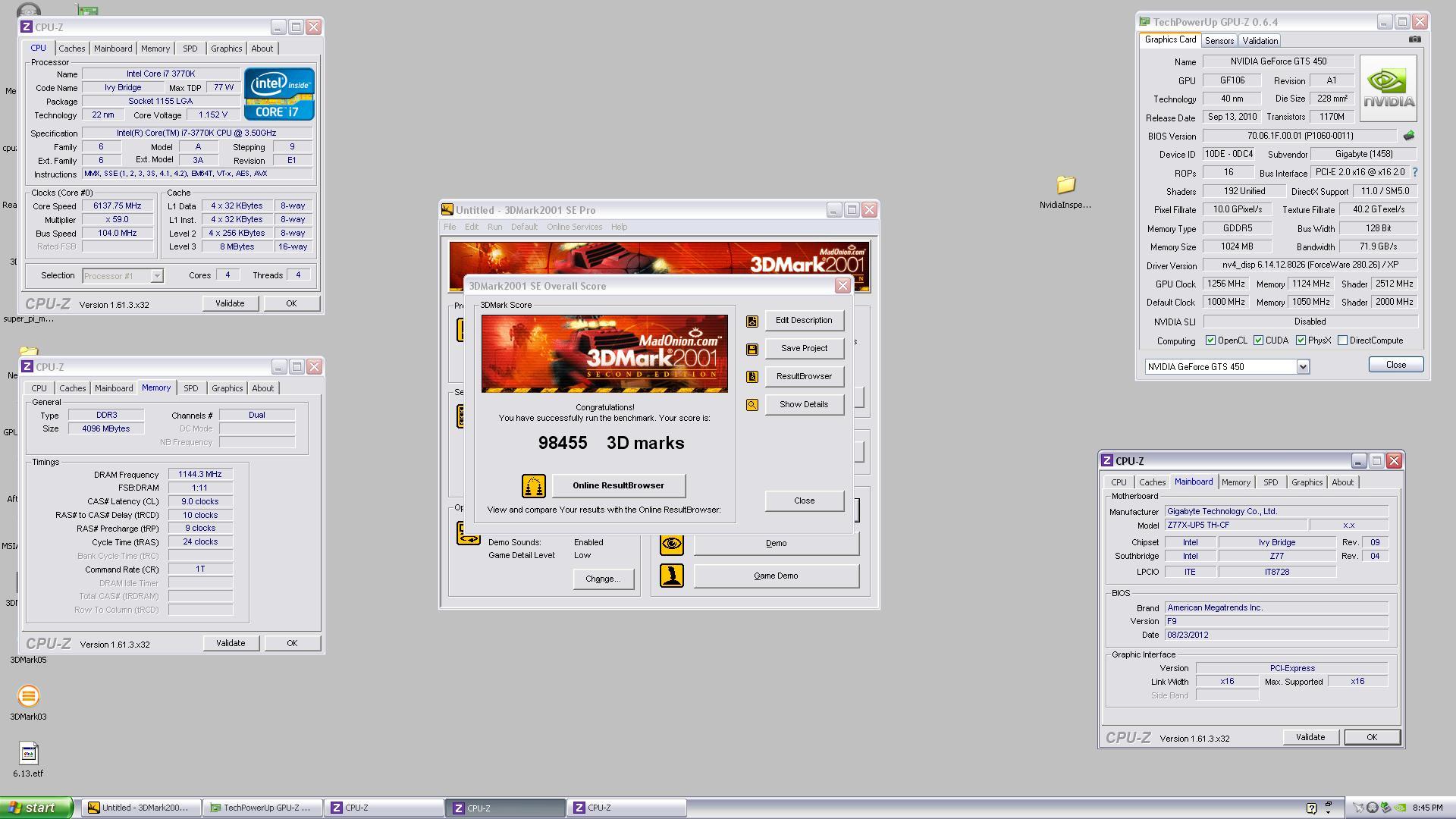Click the Z icon in CPU-Z Mainboard window
The width and height of the screenshot is (1456, 819).
point(1107,461)
